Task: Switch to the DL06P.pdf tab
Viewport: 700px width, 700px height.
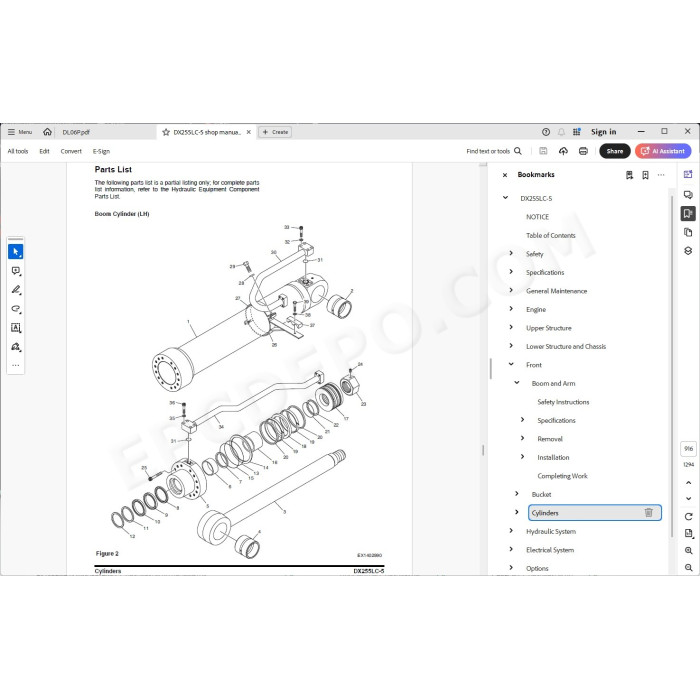Action: 76,132
